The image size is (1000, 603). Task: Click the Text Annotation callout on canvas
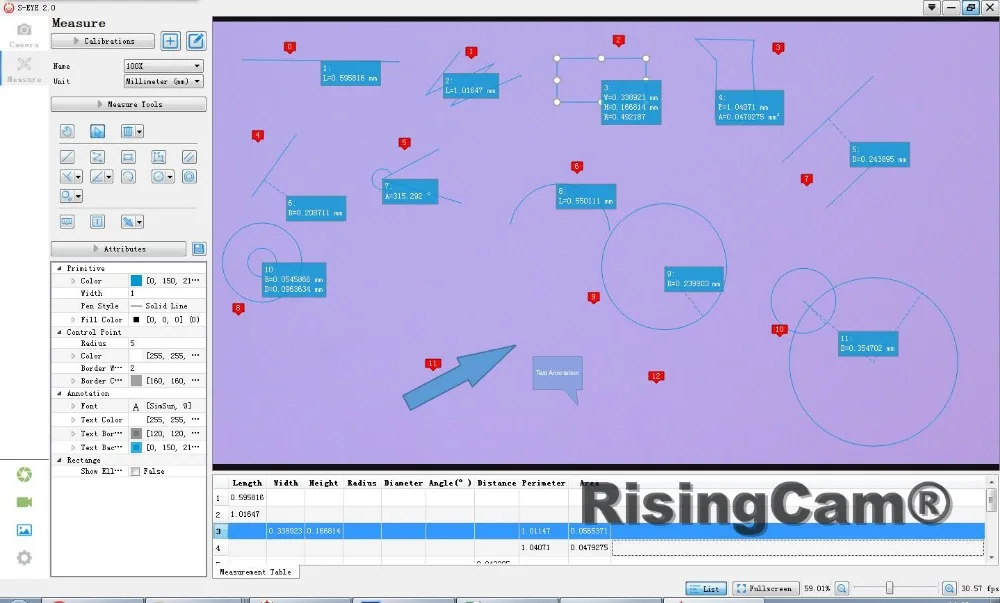pos(557,373)
